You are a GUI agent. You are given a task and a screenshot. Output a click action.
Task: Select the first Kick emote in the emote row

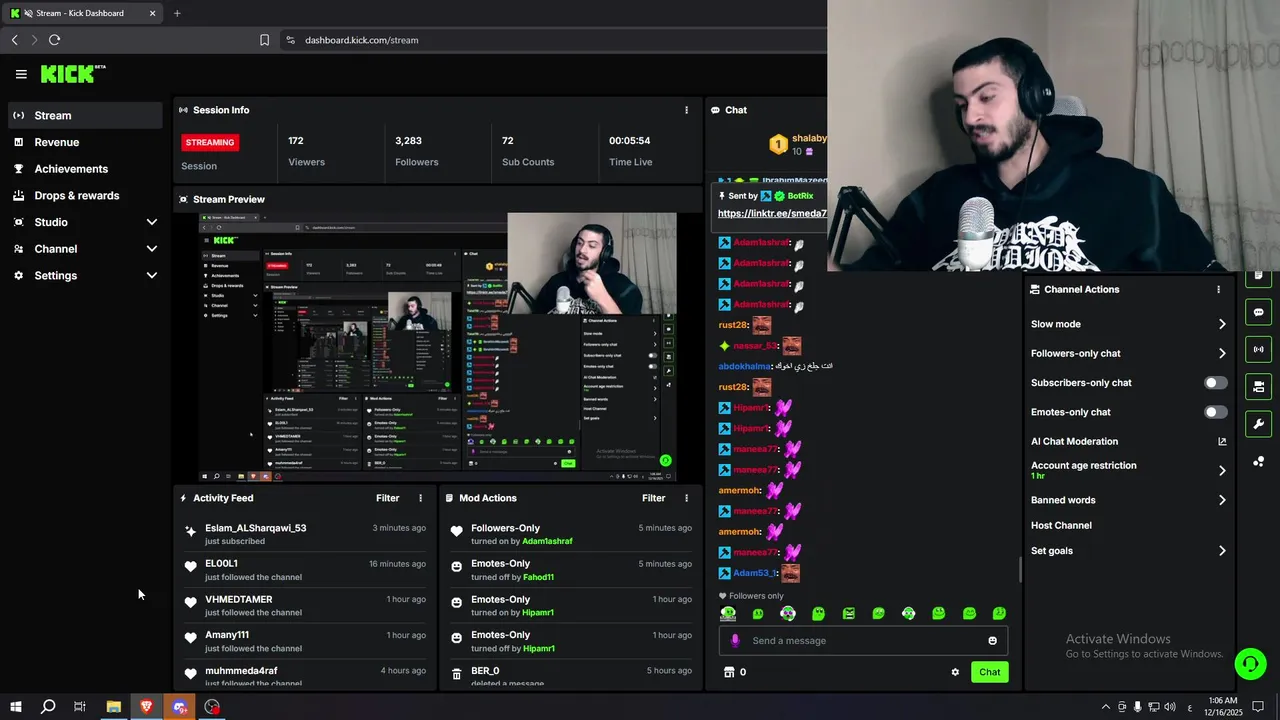pyautogui.click(x=728, y=613)
